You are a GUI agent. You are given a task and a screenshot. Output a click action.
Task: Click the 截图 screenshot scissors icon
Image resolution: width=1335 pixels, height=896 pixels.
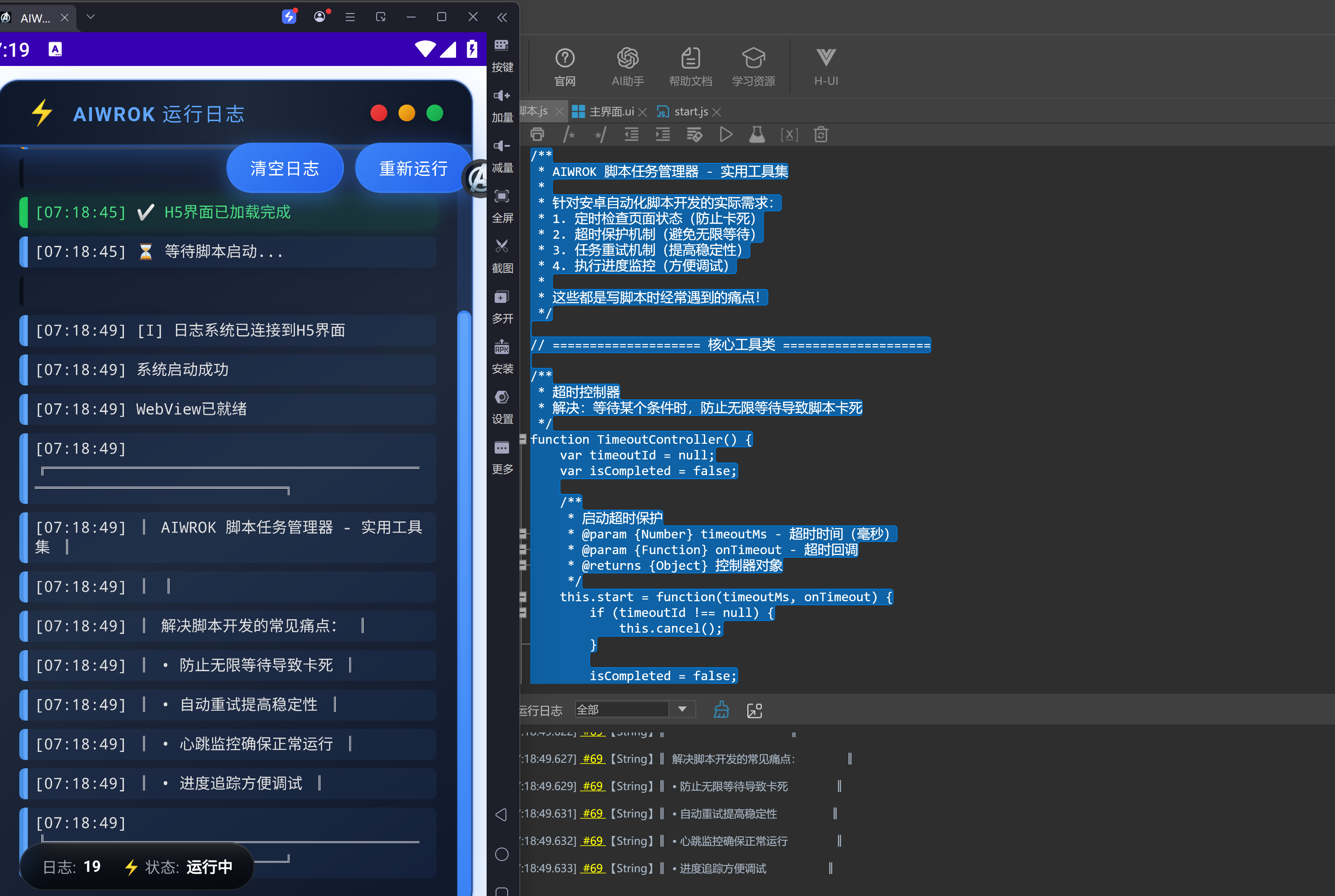click(502, 255)
